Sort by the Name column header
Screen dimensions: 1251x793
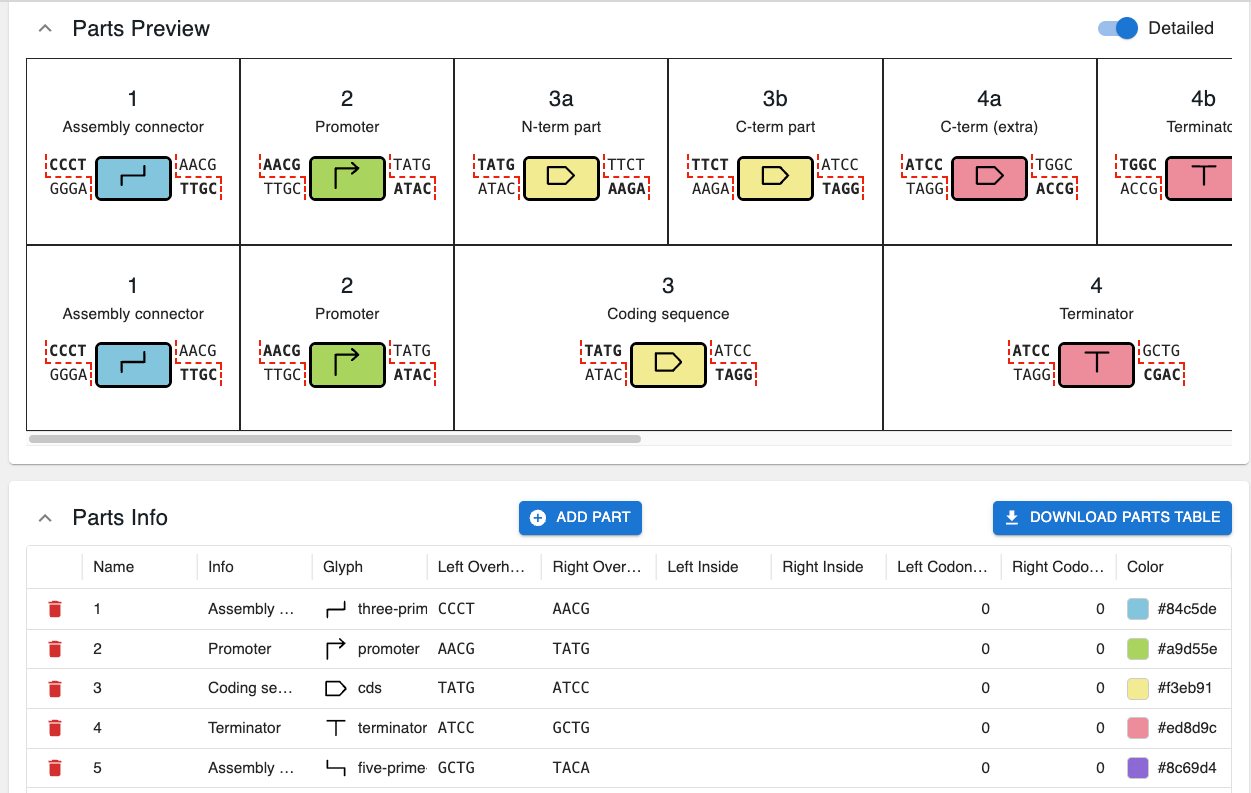[x=114, y=567]
